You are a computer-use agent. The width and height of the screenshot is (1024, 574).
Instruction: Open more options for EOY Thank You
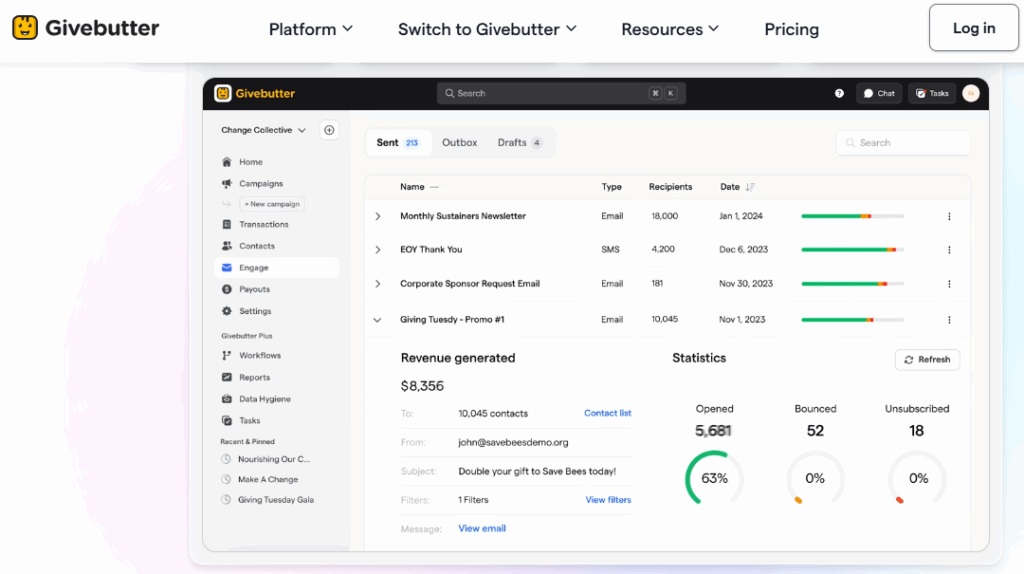click(x=949, y=250)
